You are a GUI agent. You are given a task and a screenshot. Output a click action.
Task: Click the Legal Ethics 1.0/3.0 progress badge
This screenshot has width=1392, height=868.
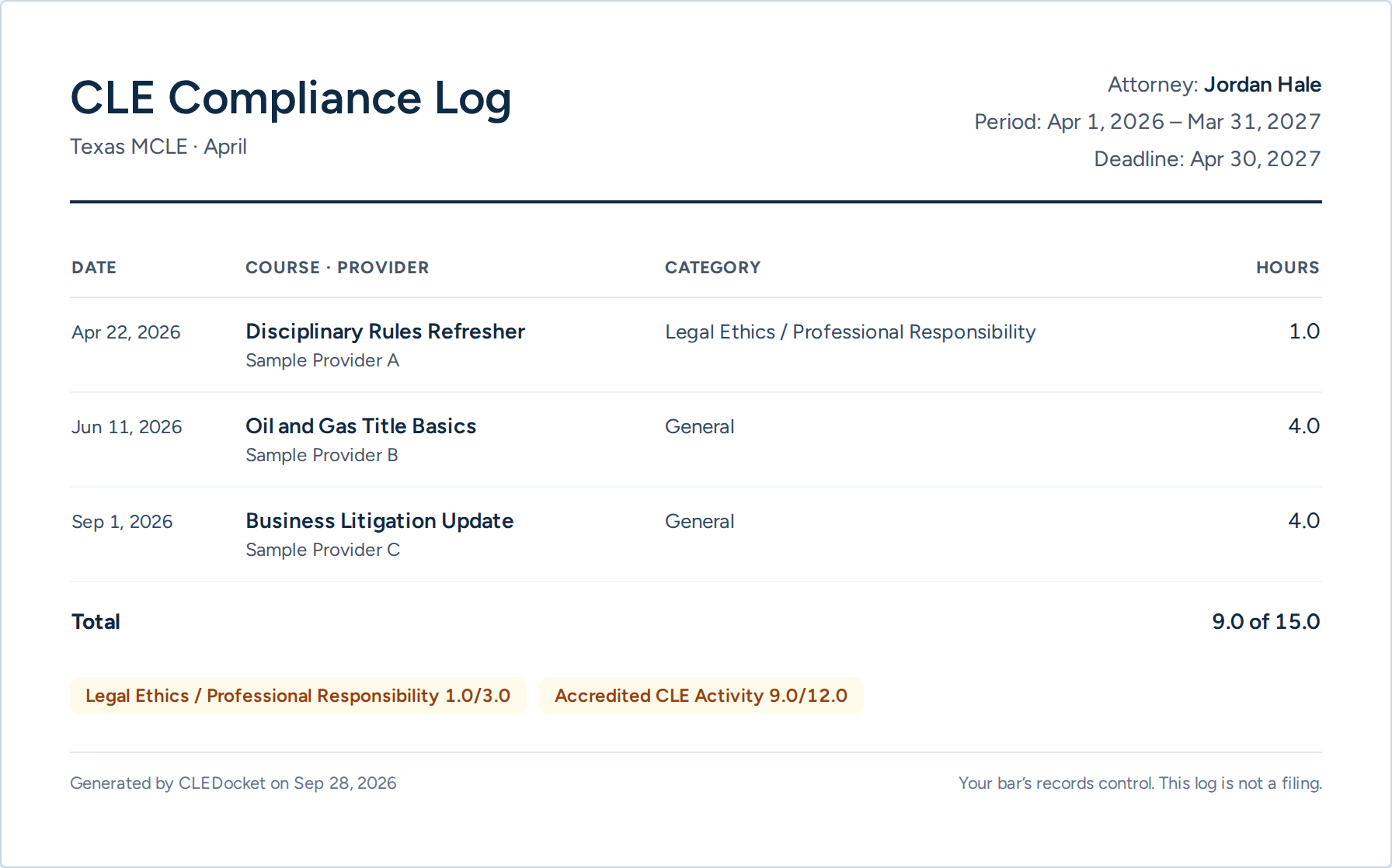pyautogui.click(x=298, y=696)
